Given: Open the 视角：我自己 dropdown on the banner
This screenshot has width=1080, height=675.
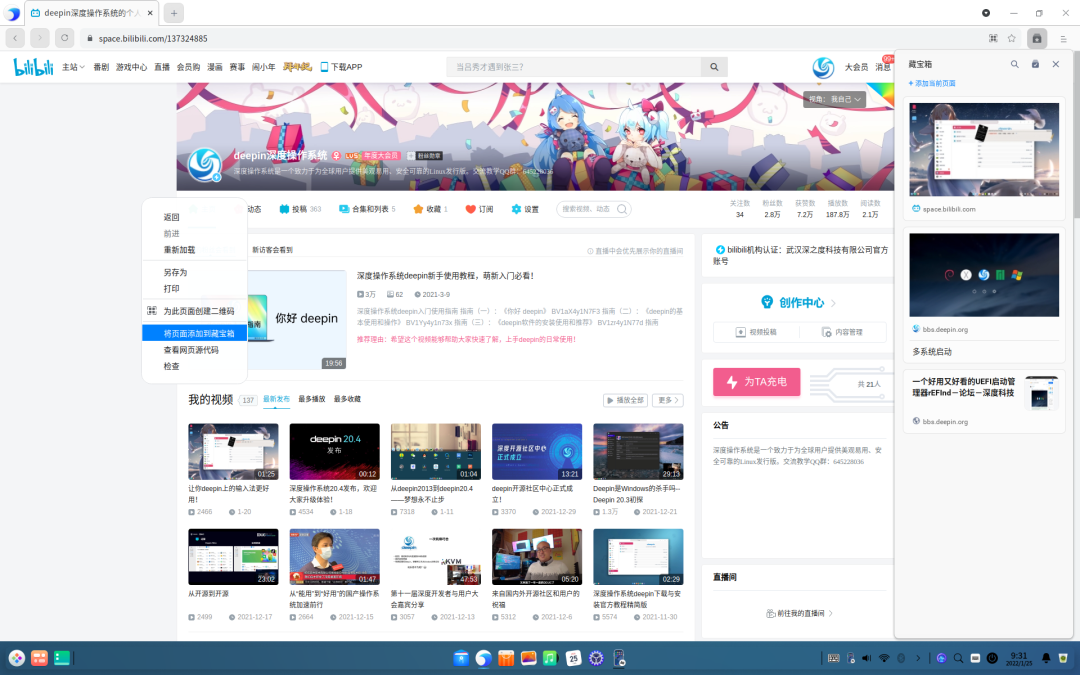Looking at the screenshot, I should pos(833,99).
